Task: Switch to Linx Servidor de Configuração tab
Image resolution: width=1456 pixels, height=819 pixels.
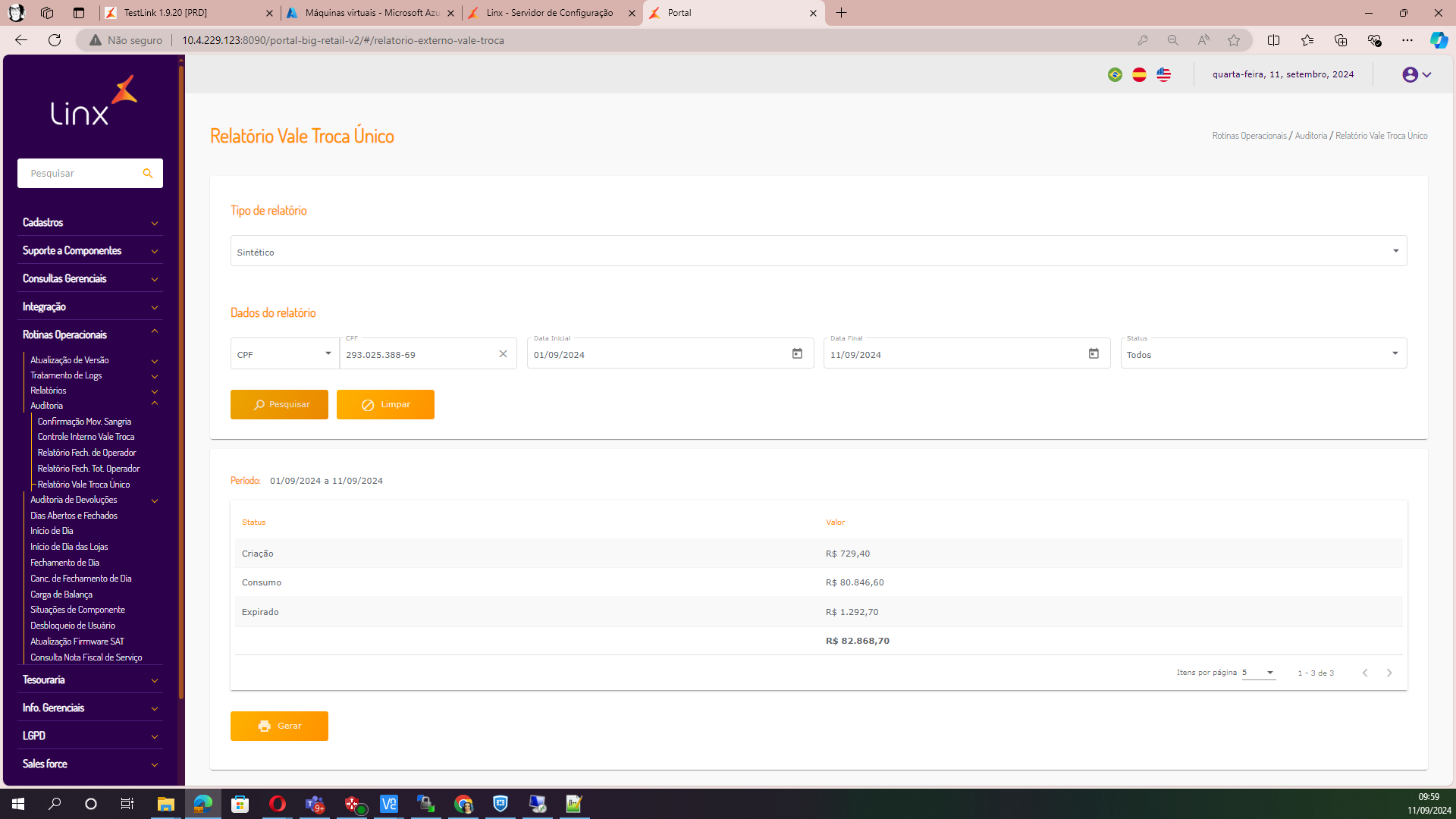Action: pyautogui.click(x=552, y=13)
